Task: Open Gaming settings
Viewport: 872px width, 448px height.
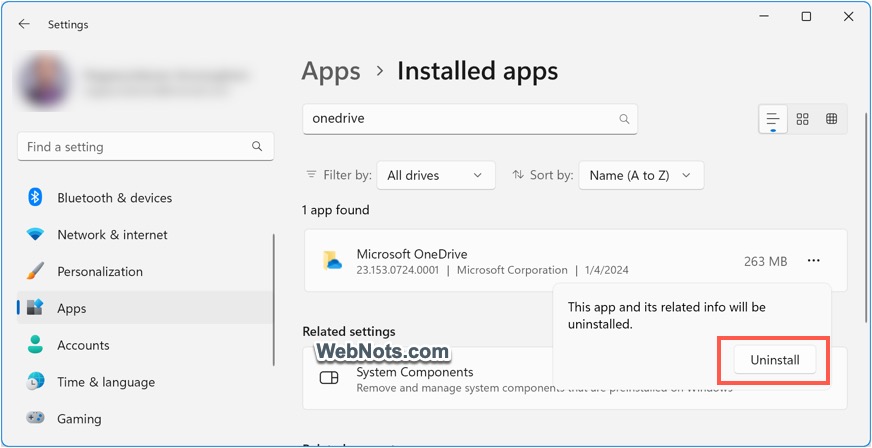Action: (x=145, y=419)
